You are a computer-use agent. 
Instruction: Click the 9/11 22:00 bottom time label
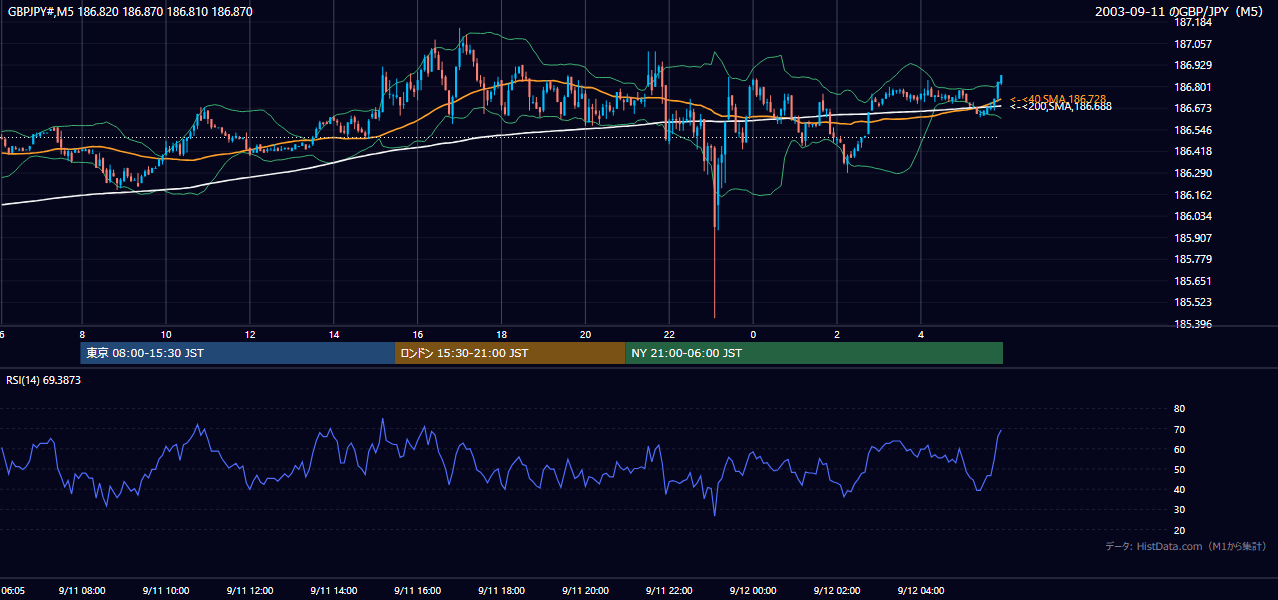tap(669, 590)
